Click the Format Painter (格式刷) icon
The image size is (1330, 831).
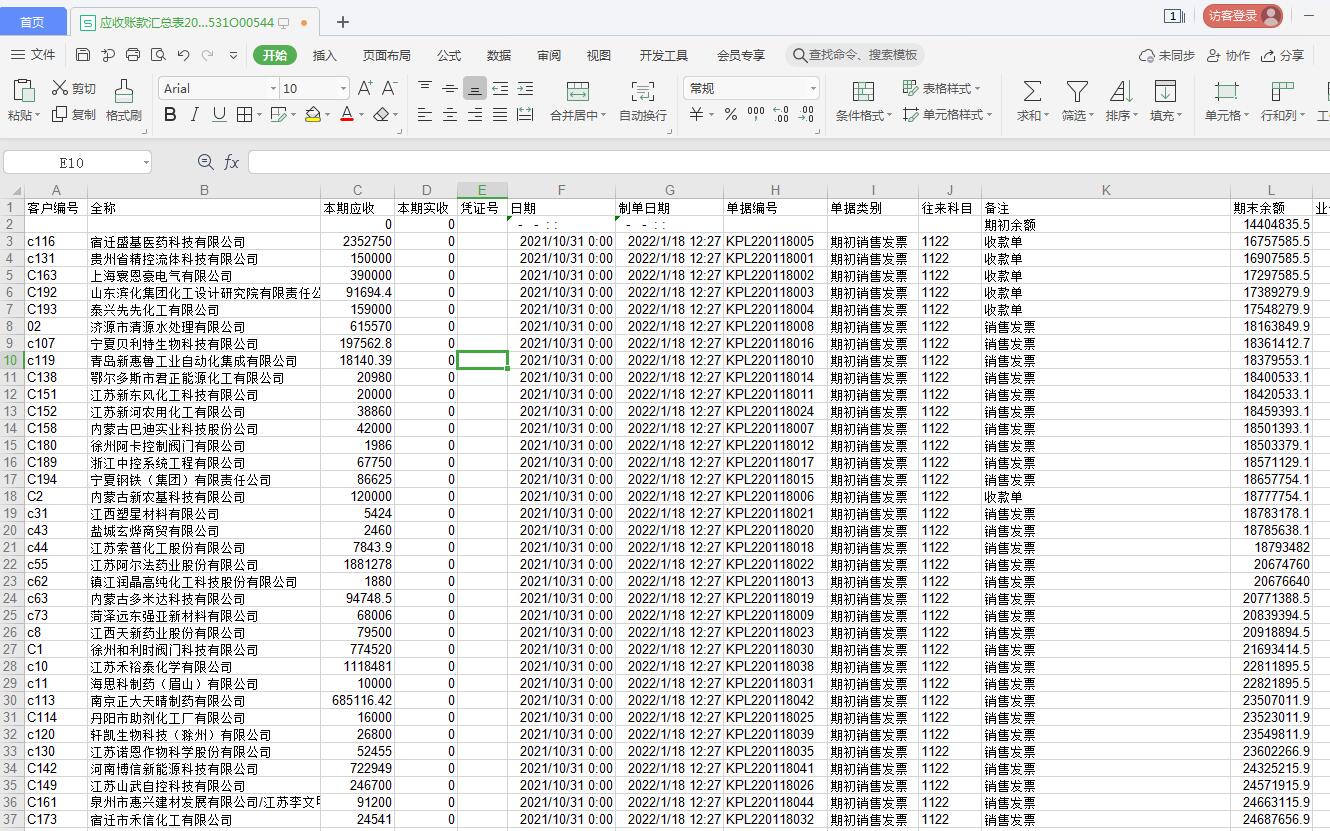(124, 92)
